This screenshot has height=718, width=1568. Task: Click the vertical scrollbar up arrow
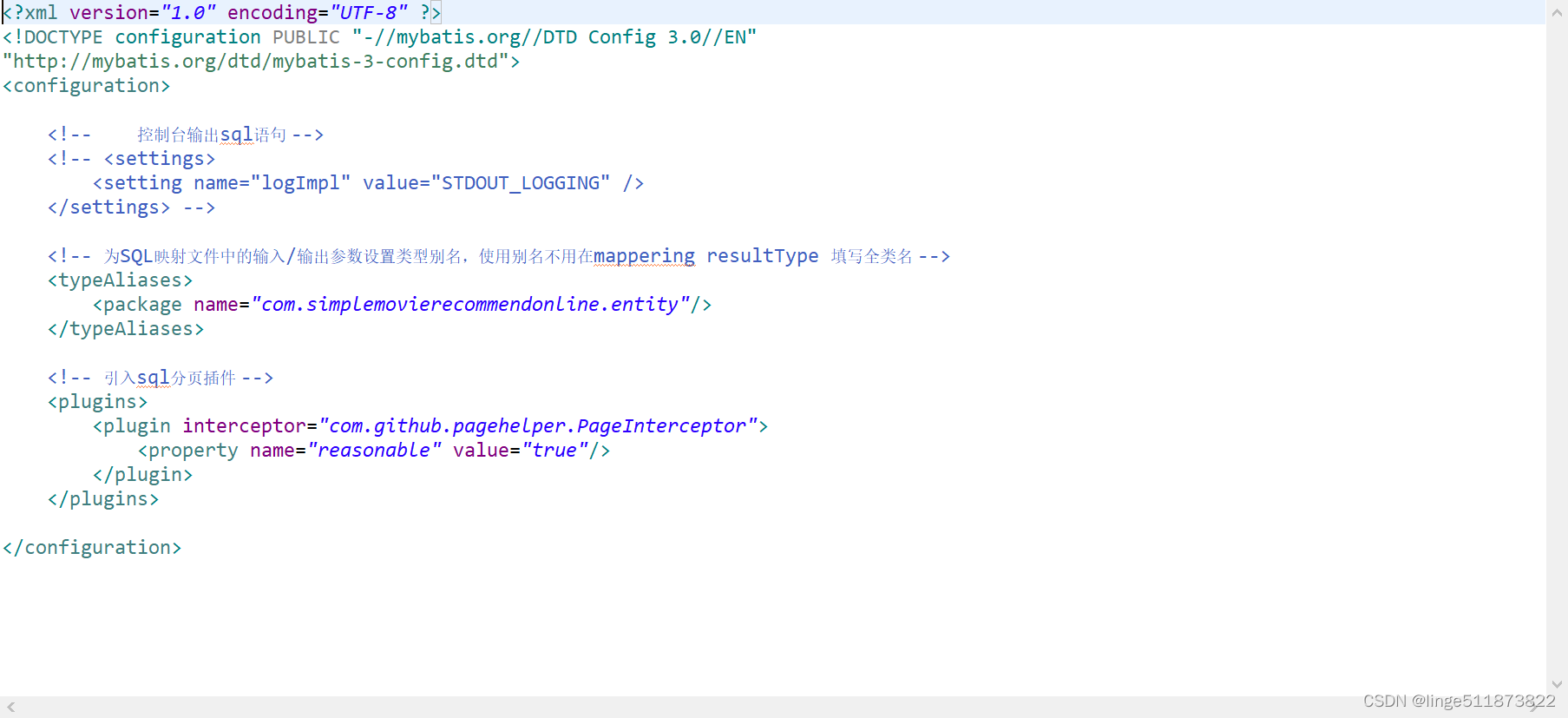pos(1557,11)
